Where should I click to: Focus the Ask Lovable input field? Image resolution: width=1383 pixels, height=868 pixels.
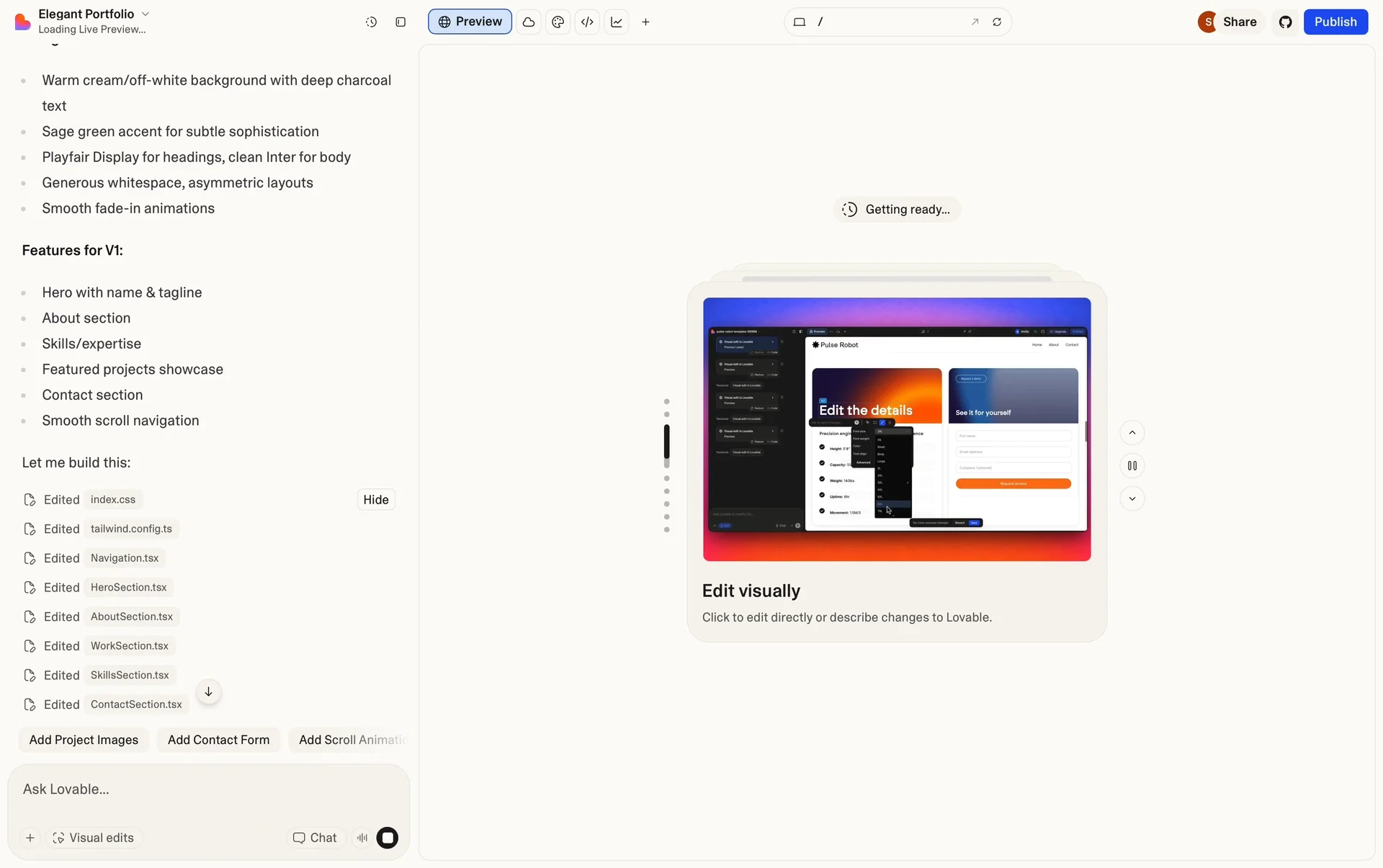[x=207, y=789]
